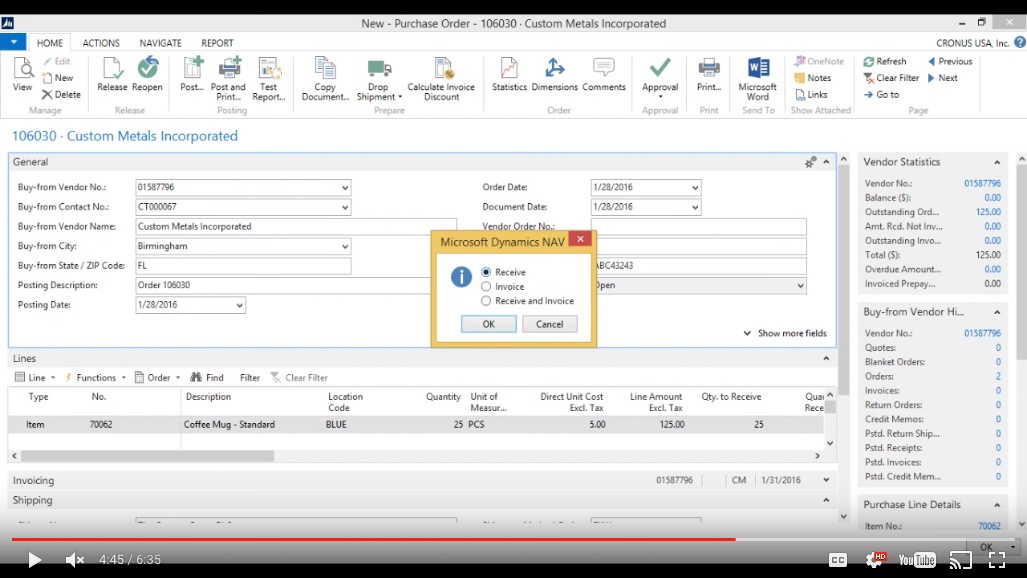Click Outstanding Orders value 125.00
Image resolution: width=1027 pixels, height=578 pixels.
988,212
